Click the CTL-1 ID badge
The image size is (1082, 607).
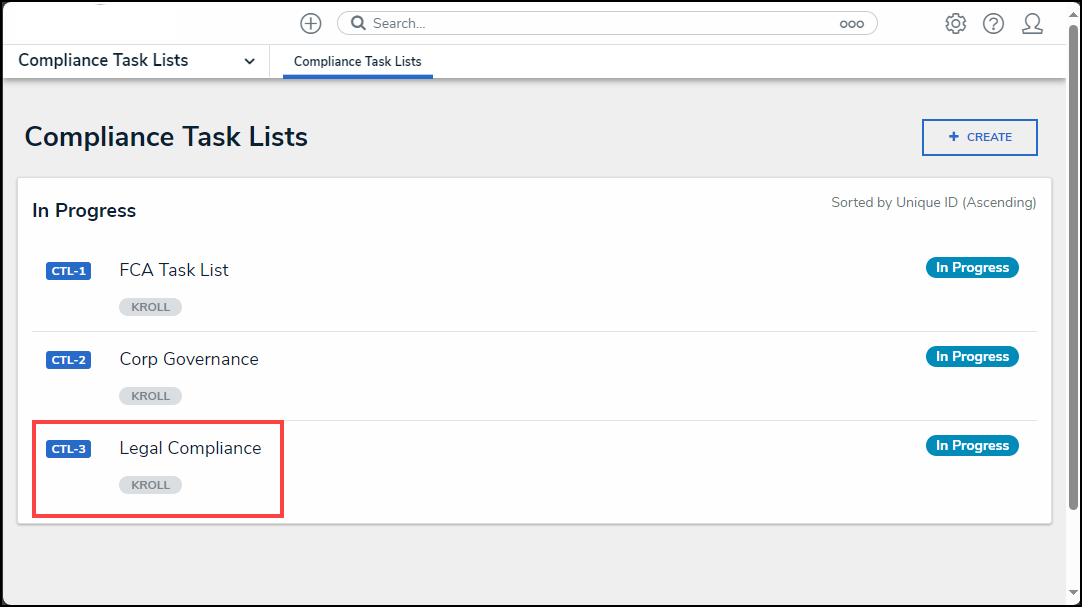tap(68, 271)
